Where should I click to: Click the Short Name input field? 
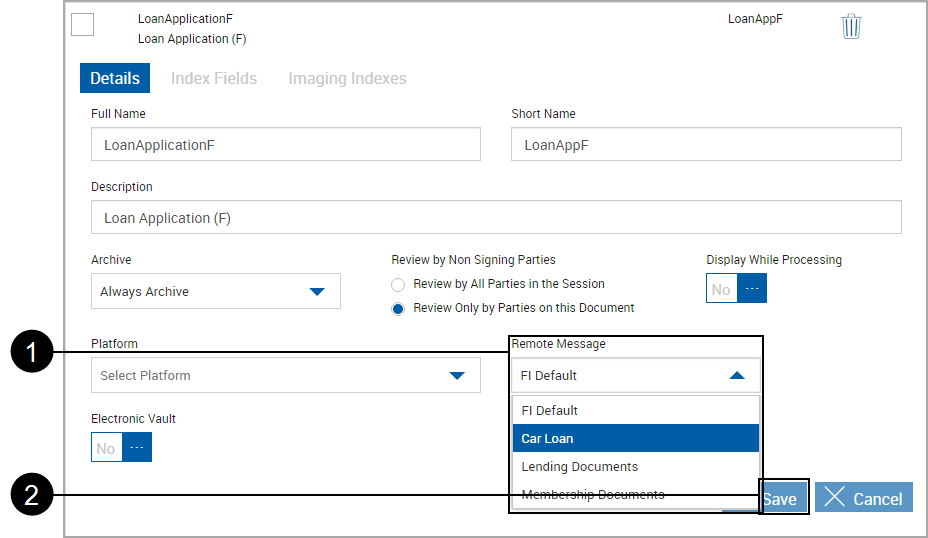[x=706, y=145]
